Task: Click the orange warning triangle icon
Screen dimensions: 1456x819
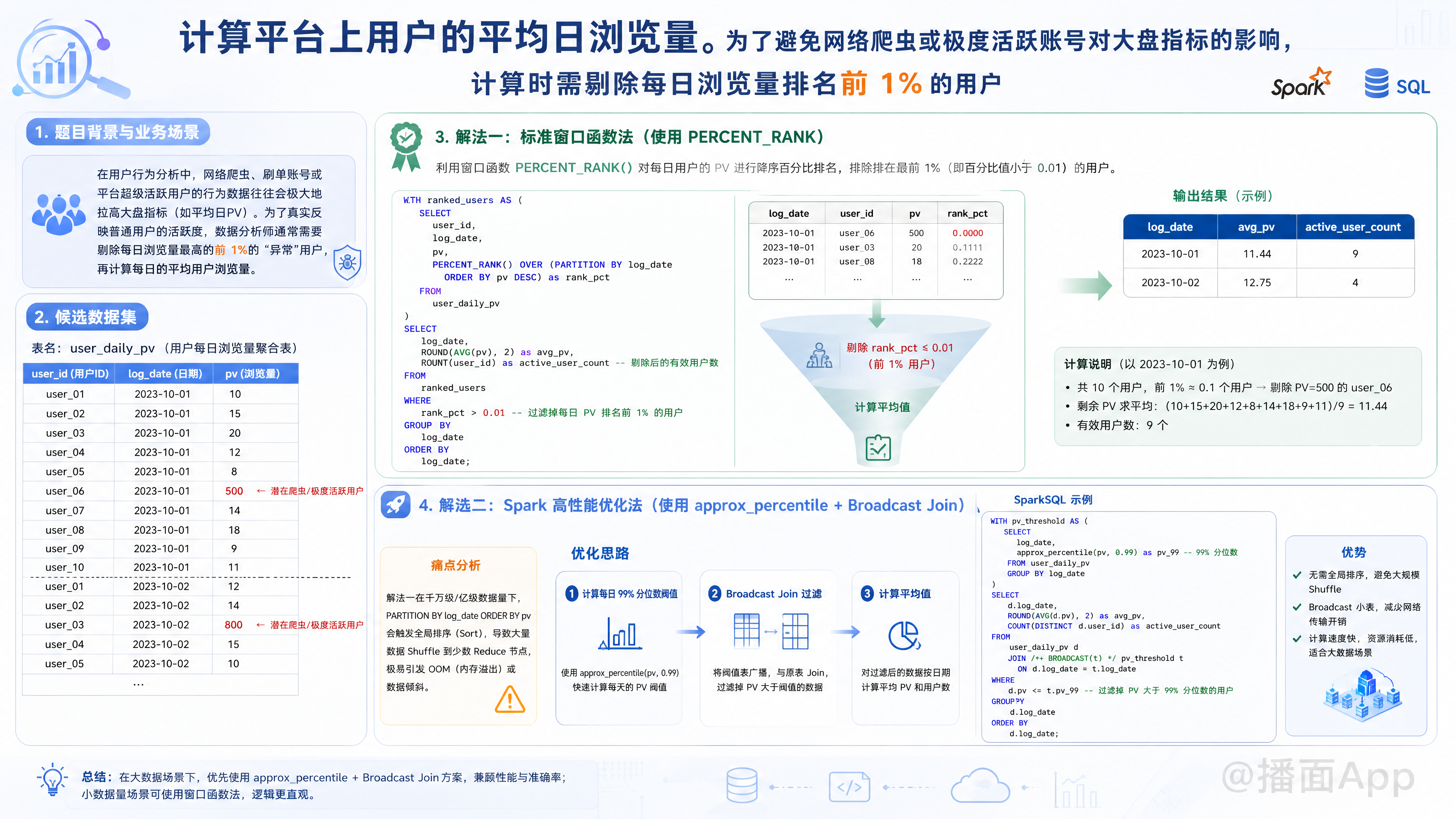Action: pyautogui.click(x=510, y=699)
